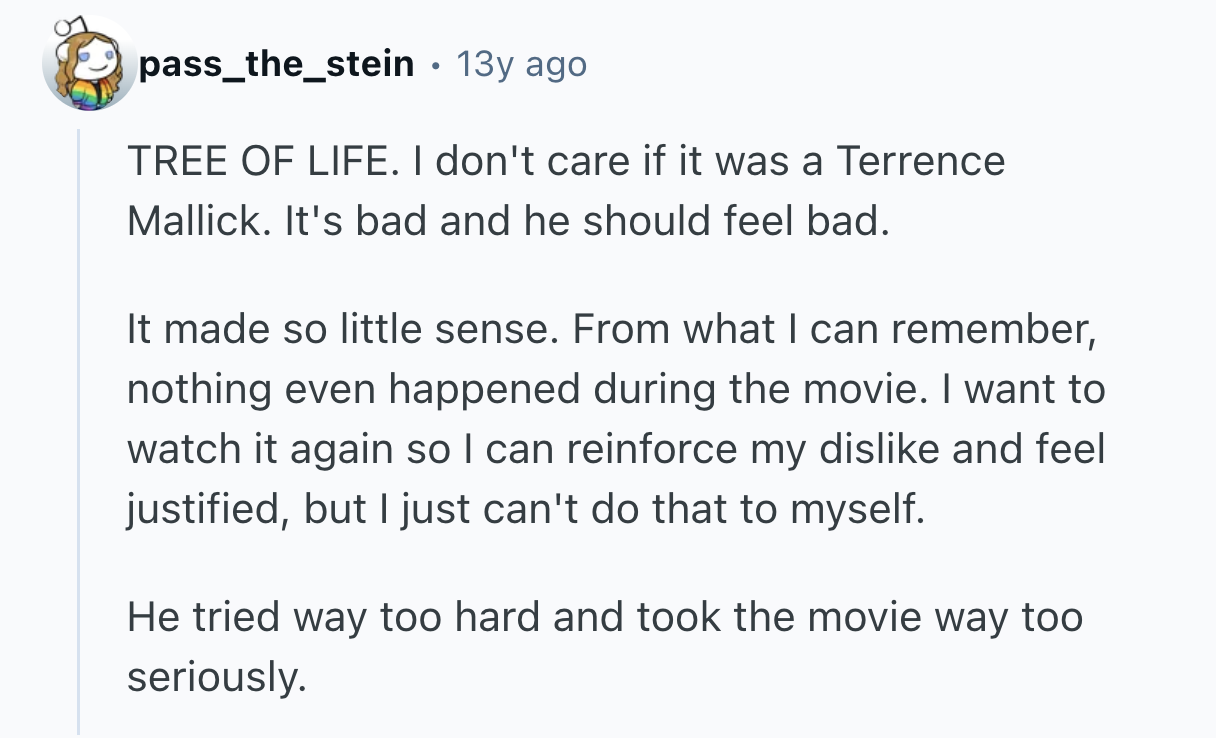Click pass_the_stein's Snoo avatar icon
Image resolution: width=1216 pixels, height=738 pixels.
(x=90, y=64)
